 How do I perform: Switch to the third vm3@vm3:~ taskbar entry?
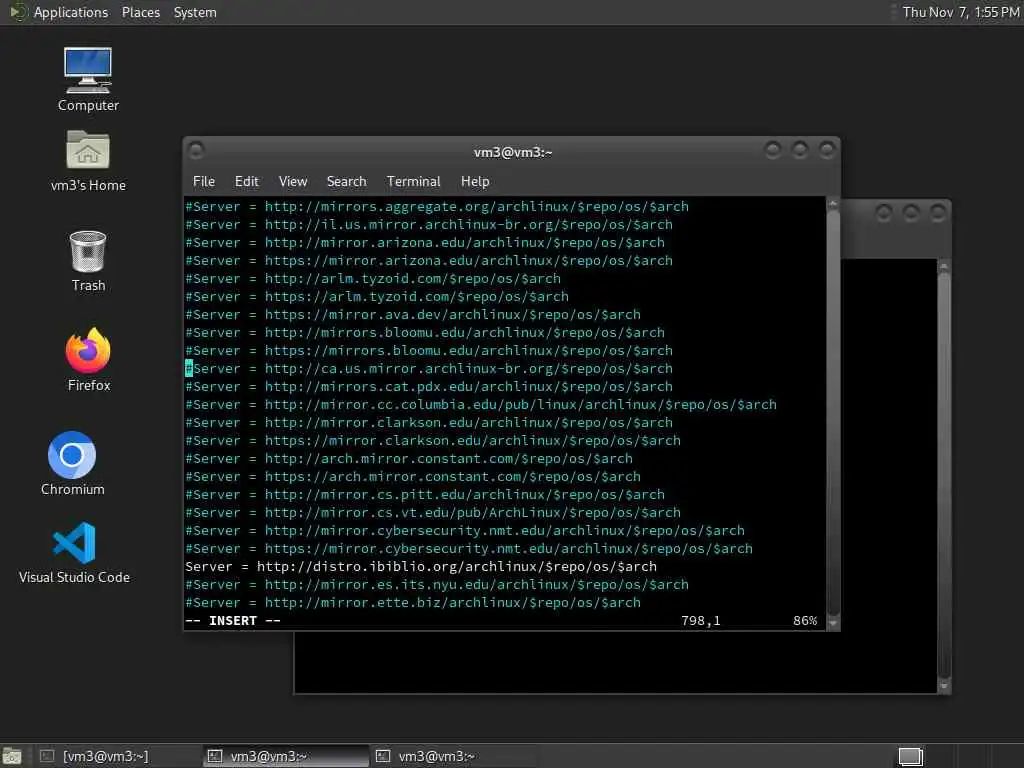point(454,756)
